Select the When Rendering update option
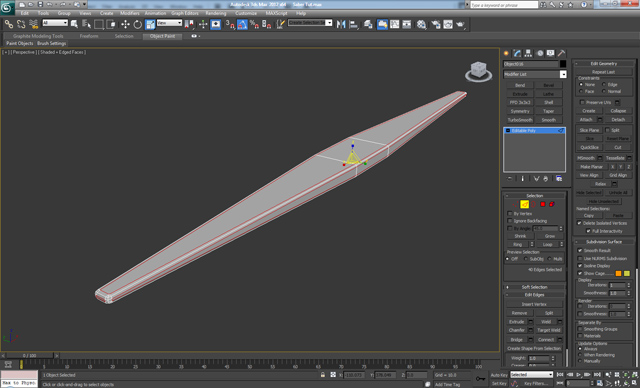This screenshot has width=640, height=388. 580,355
